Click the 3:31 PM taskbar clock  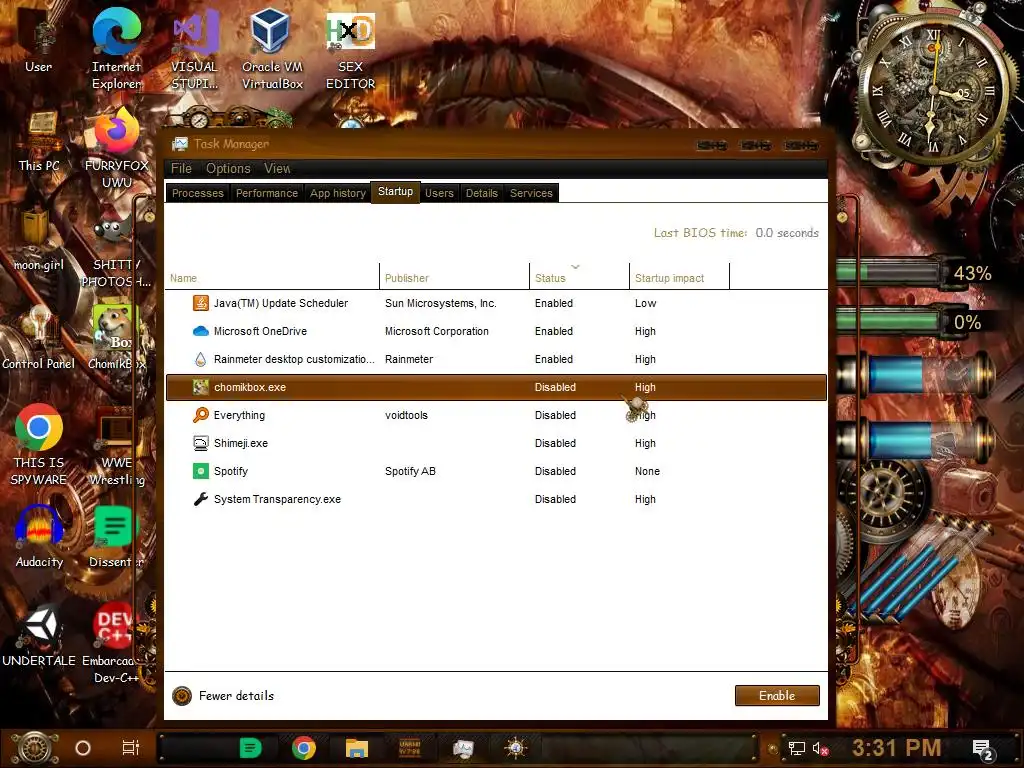tap(896, 748)
